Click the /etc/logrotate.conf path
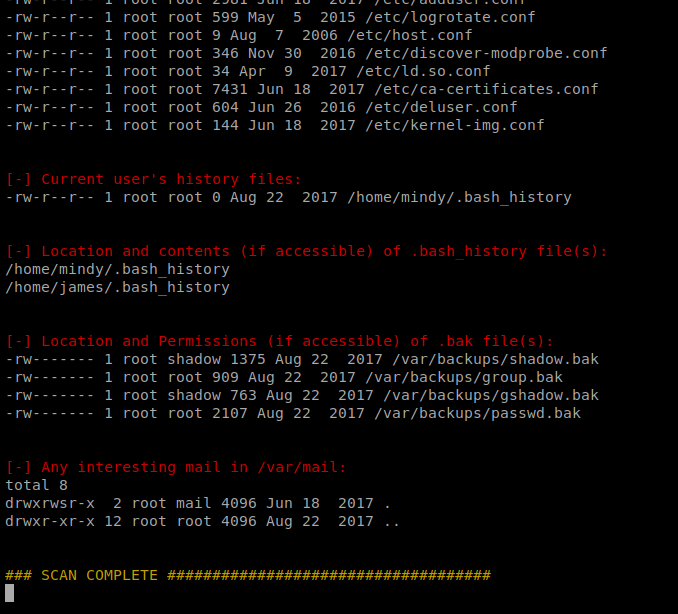Viewport: 678px width, 614px height. click(x=450, y=17)
